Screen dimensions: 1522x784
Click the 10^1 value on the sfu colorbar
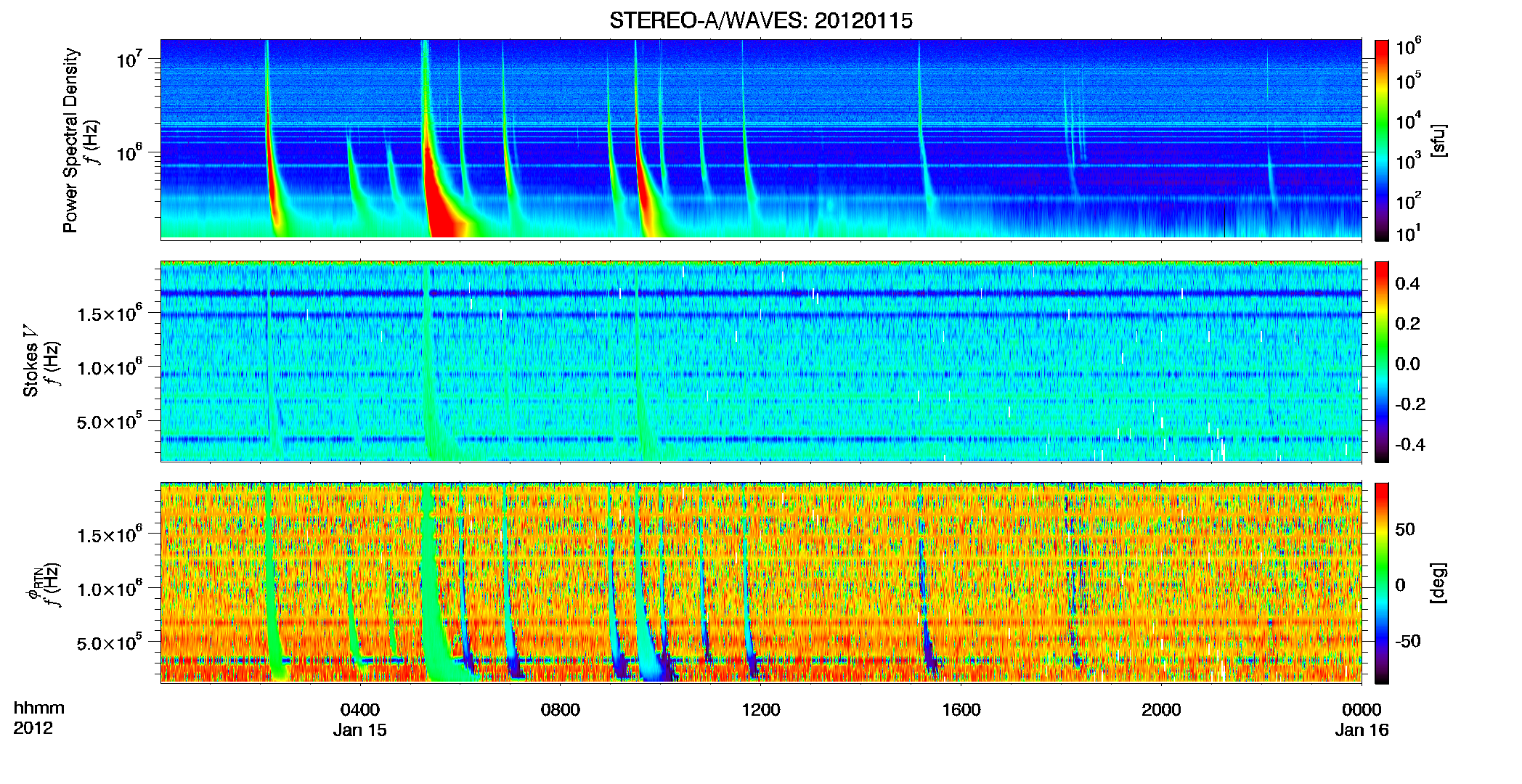point(1409,233)
